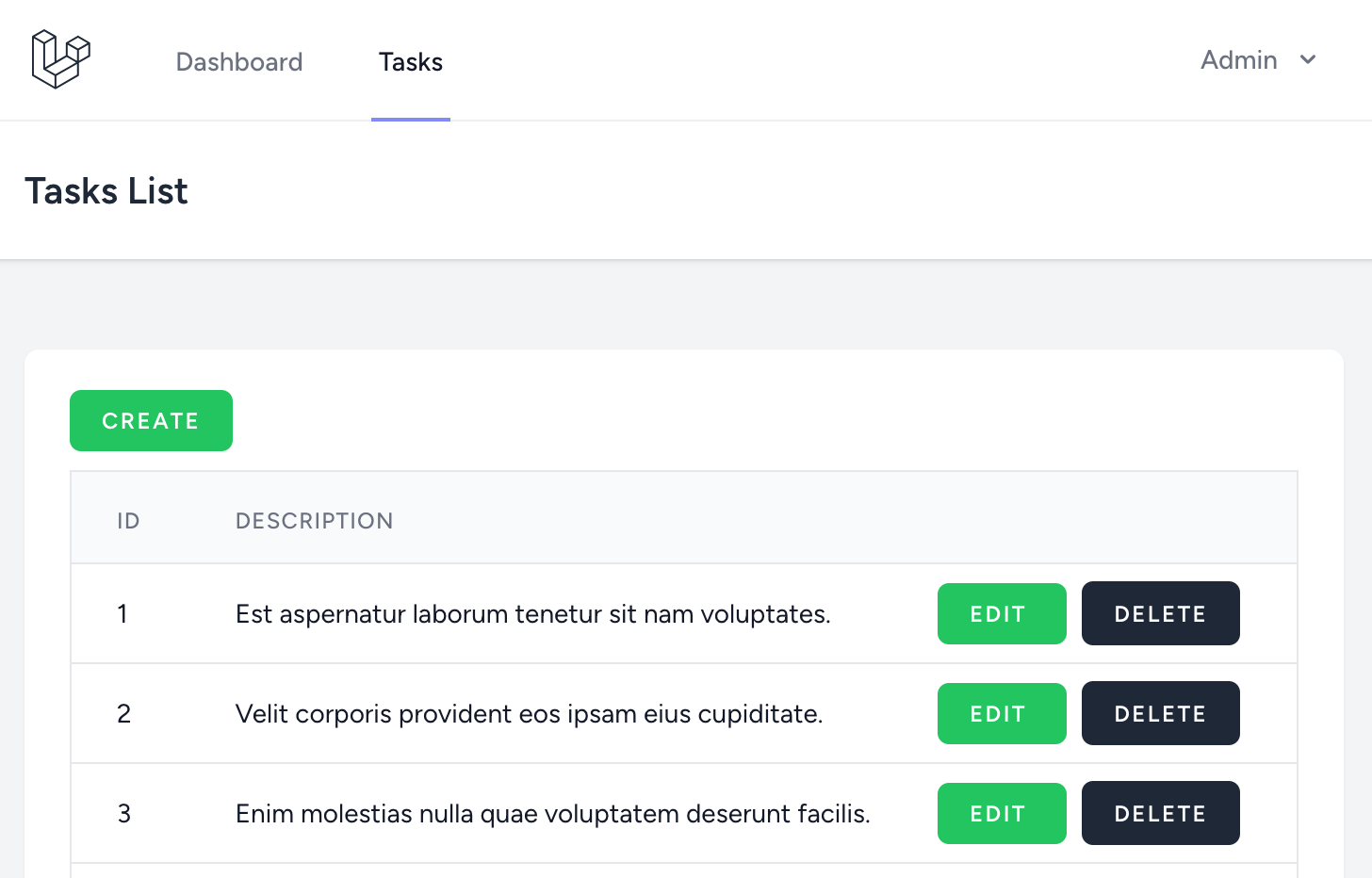The image size is (1372, 878).
Task: Click the chevron arrow beside Admin
Action: coord(1307,59)
